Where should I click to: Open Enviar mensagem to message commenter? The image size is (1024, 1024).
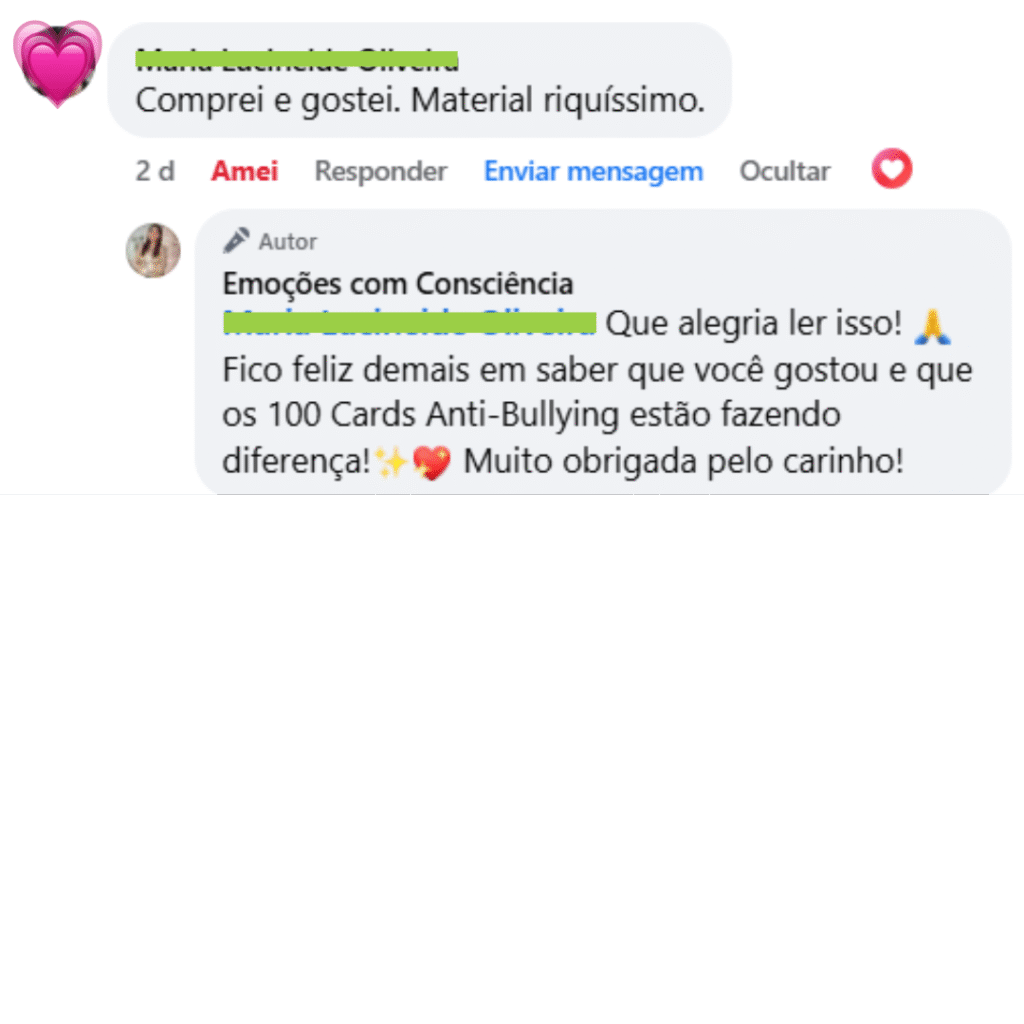click(593, 172)
